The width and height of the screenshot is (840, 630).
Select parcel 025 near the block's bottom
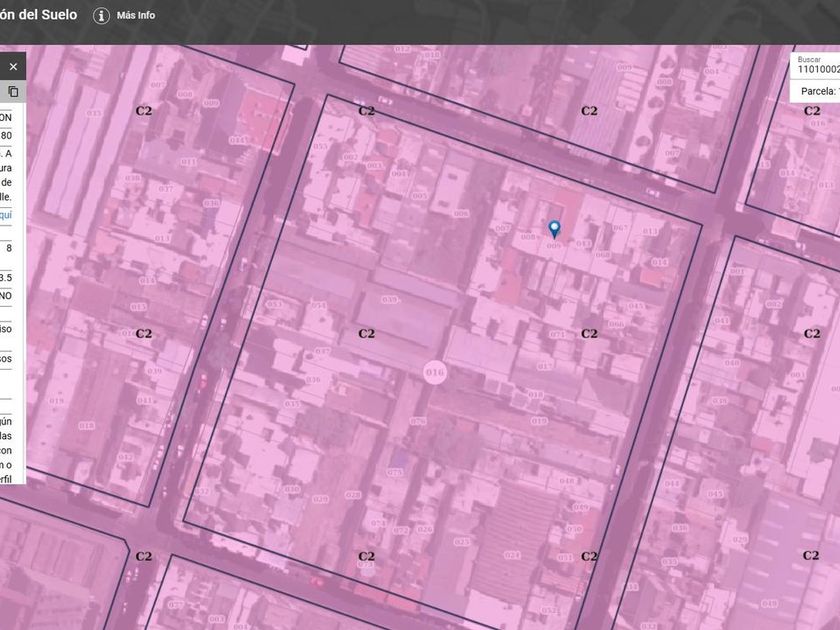[463, 543]
